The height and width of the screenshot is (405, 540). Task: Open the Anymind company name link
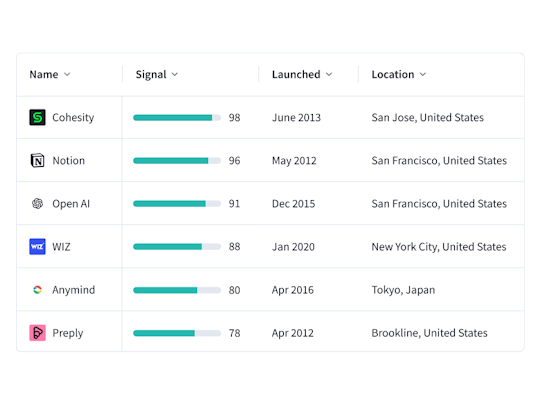point(74,290)
